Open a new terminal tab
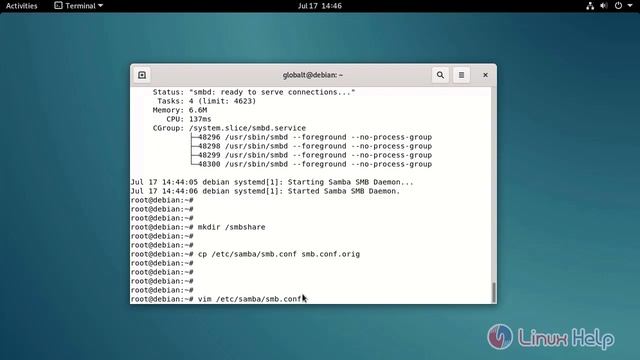The image size is (640, 360). click(142, 75)
